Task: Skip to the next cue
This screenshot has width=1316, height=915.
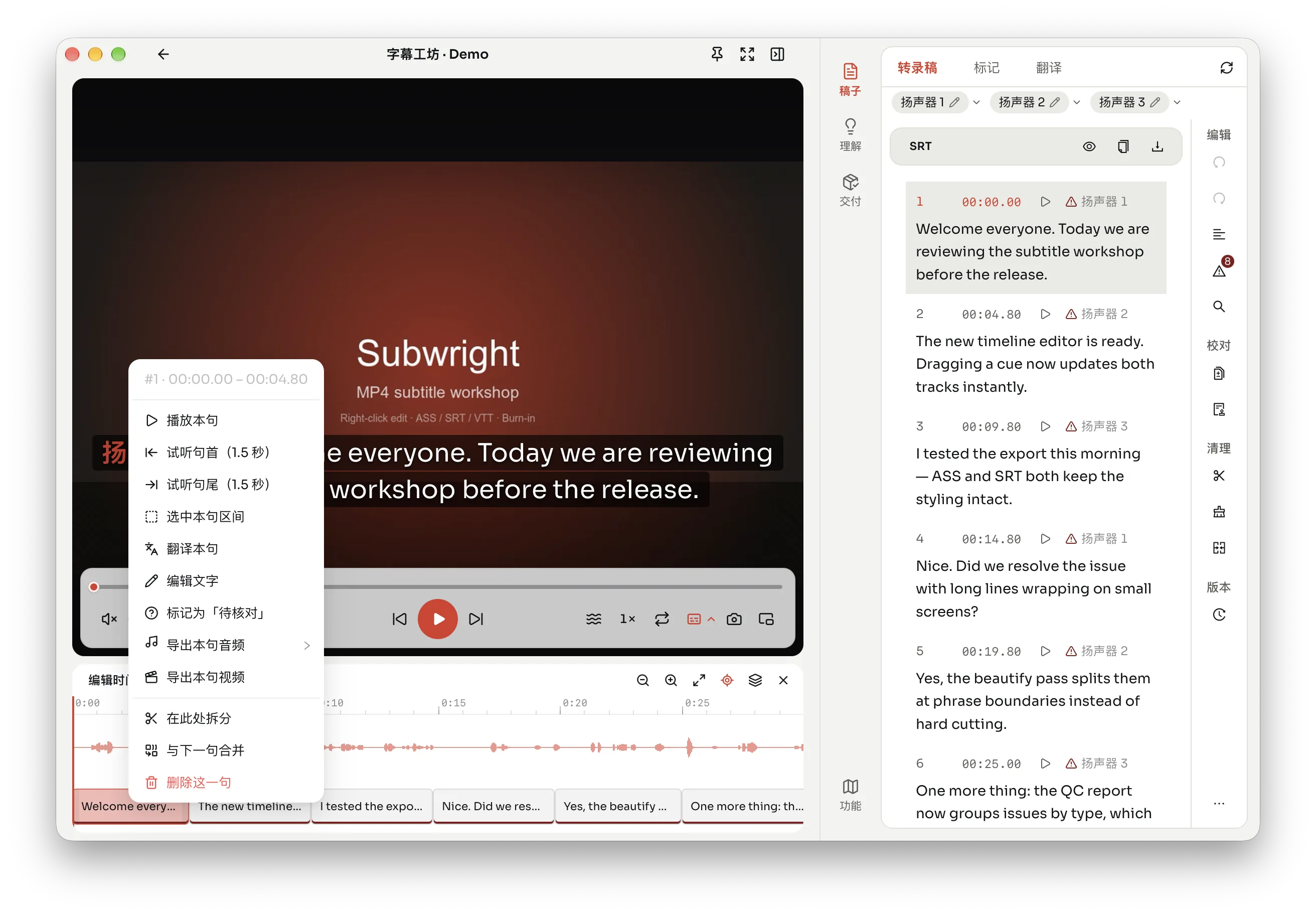Action: 476,619
